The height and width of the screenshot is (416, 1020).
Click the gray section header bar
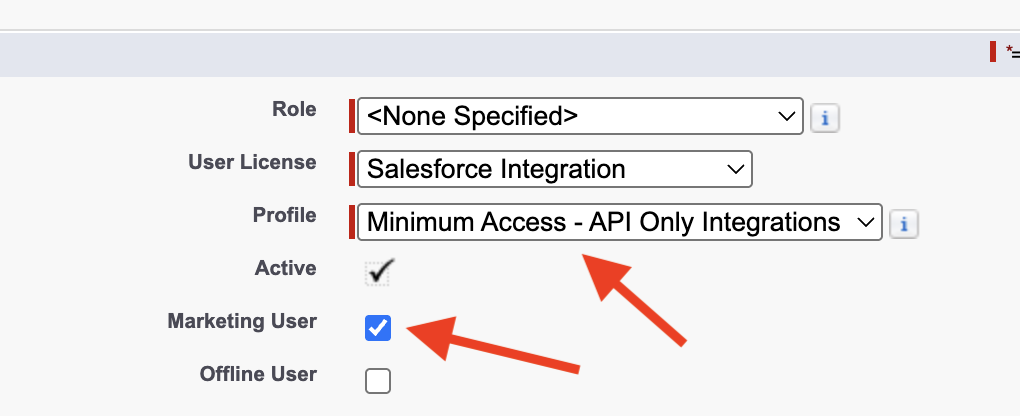tap(494, 54)
